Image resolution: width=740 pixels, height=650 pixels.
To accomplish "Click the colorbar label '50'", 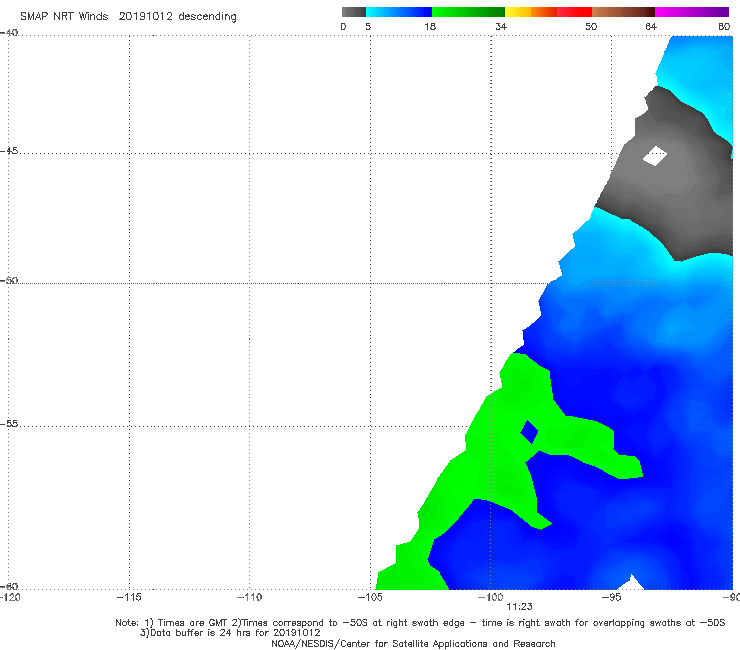I will [591, 26].
